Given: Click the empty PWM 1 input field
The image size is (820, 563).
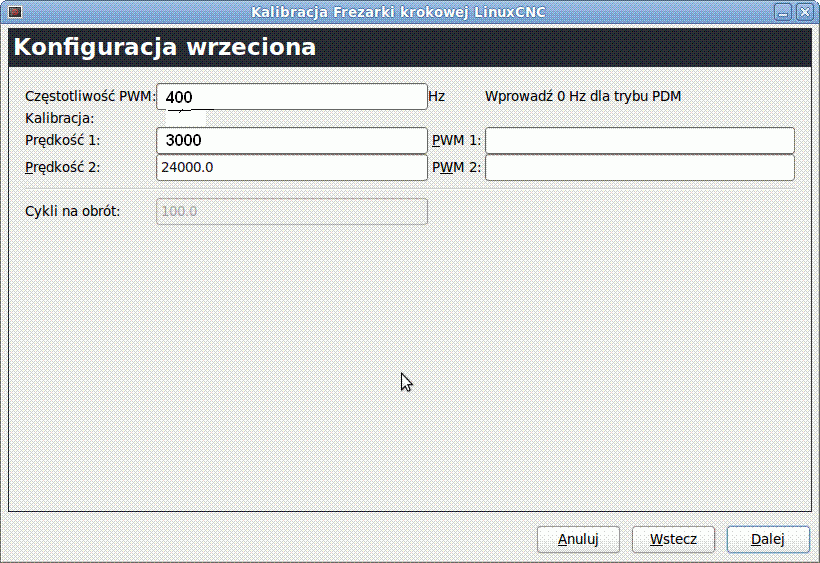Looking at the screenshot, I should 640,140.
